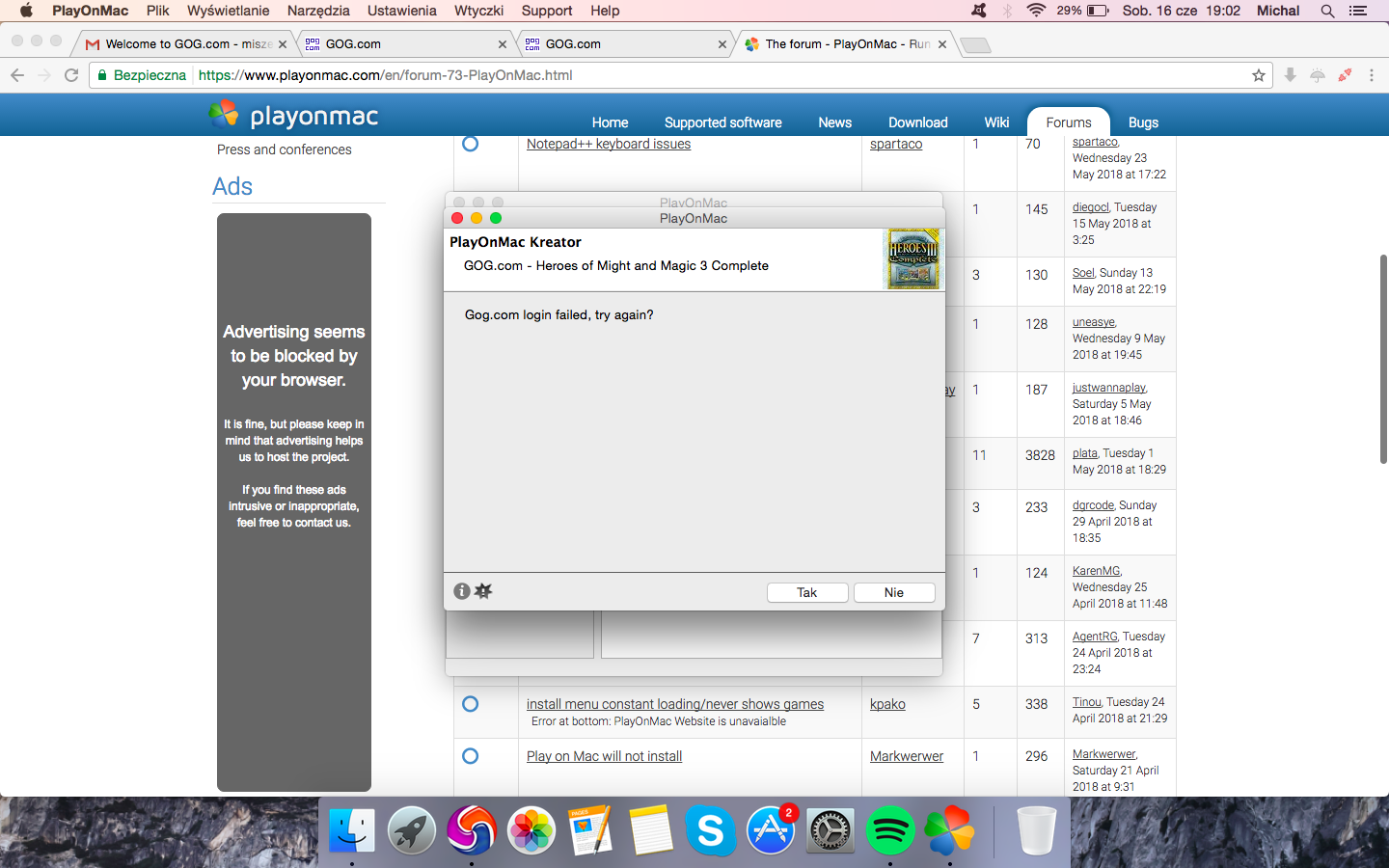Open the Support menu

click(x=547, y=11)
